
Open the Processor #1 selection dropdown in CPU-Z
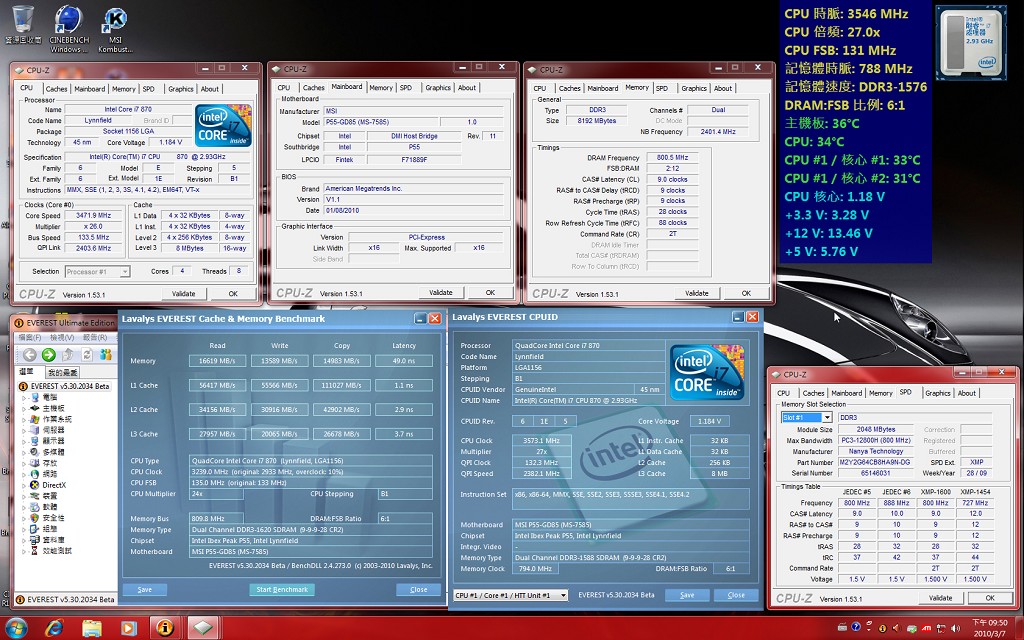tap(125, 272)
